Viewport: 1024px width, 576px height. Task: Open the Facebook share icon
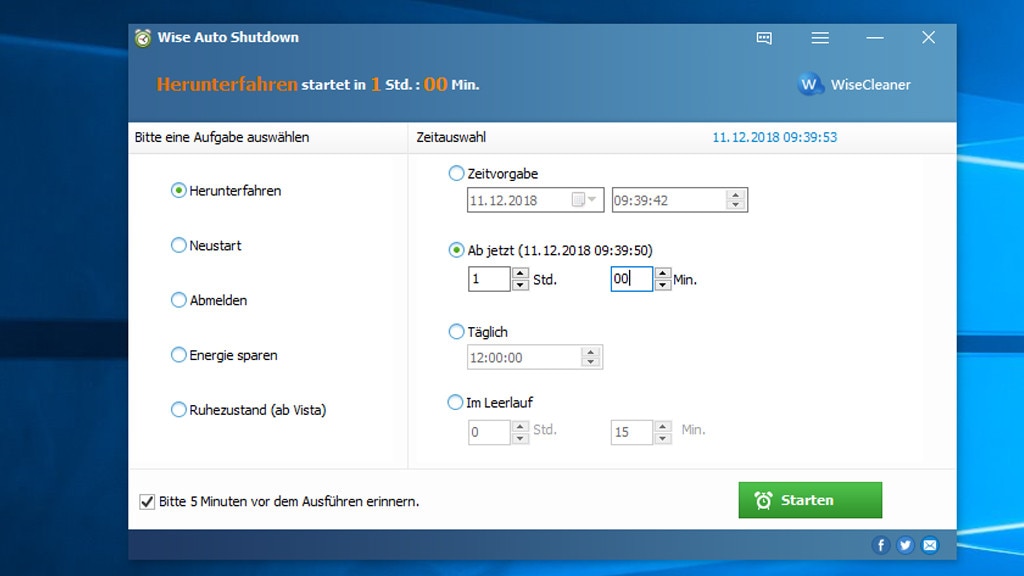coord(881,545)
